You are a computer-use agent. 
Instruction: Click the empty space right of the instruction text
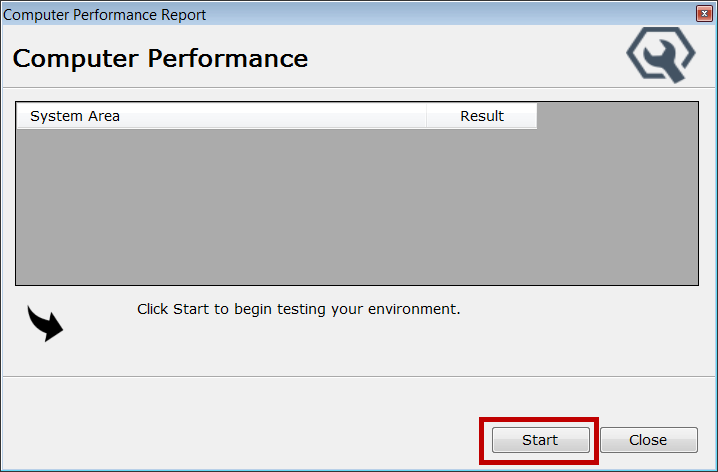coord(580,309)
